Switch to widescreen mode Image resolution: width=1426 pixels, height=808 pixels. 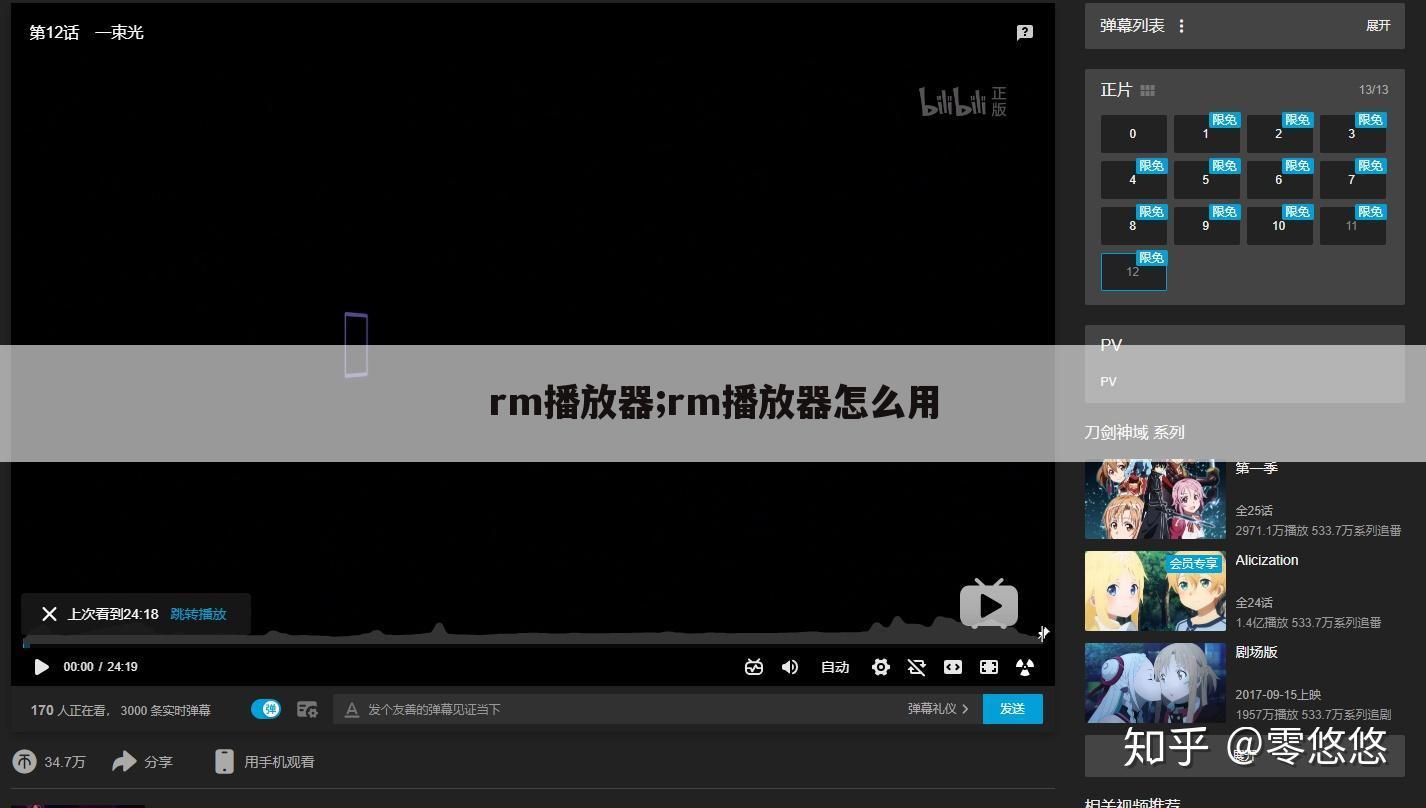coord(953,667)
